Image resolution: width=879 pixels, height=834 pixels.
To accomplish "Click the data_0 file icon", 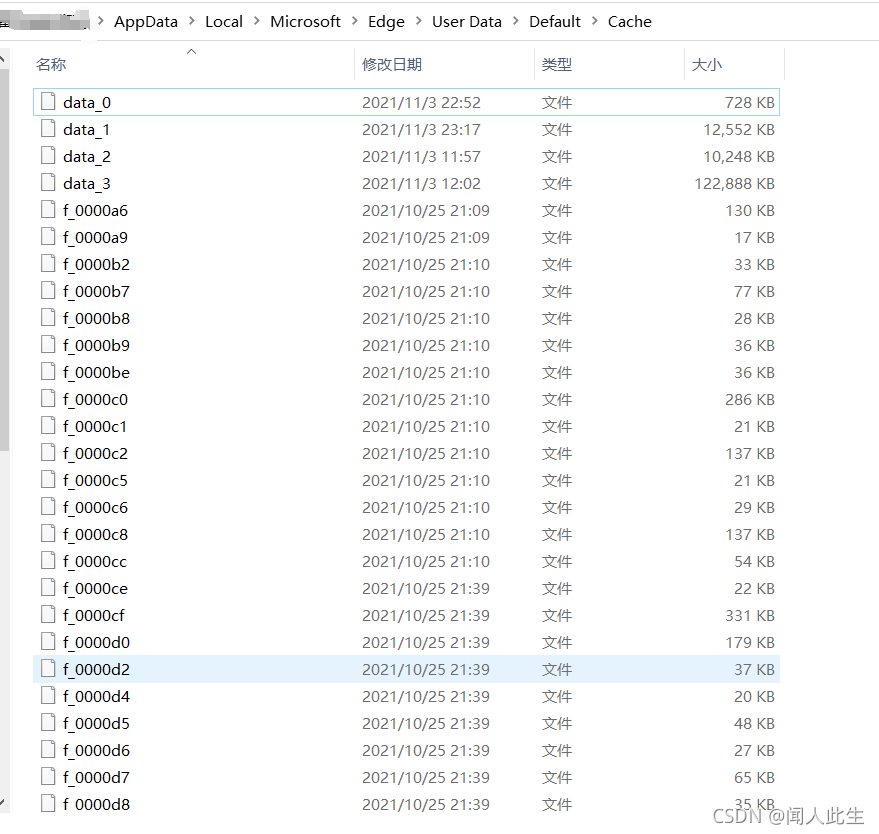I will click(x=48, y=102).
